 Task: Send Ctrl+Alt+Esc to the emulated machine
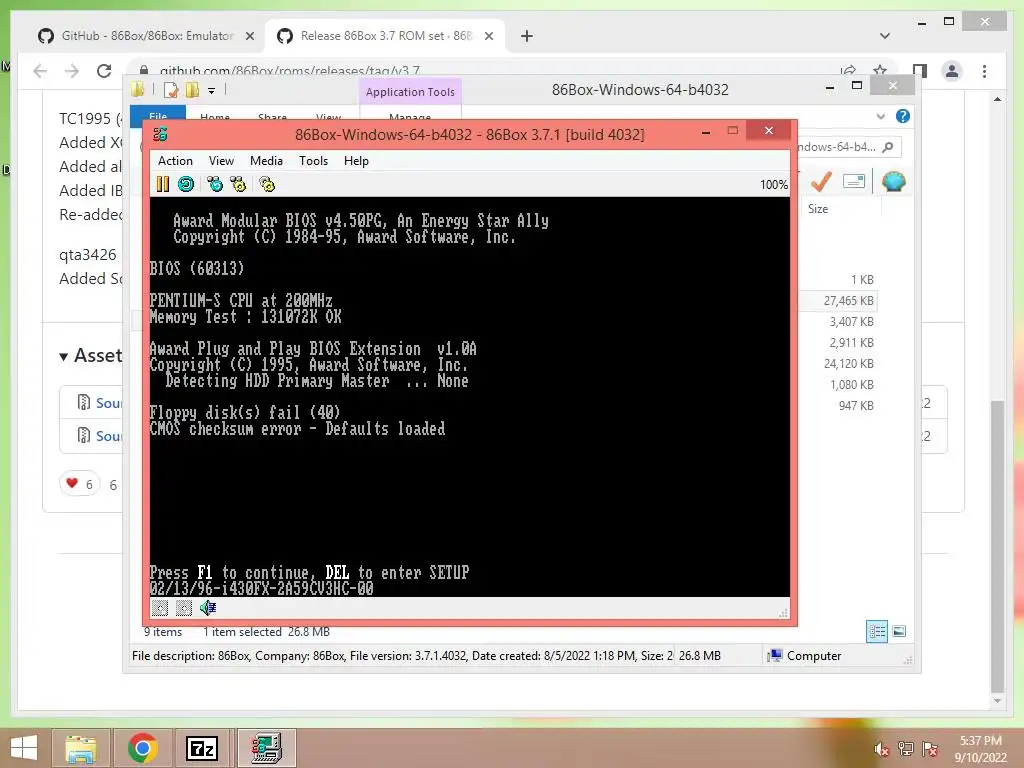click(238, 184)
